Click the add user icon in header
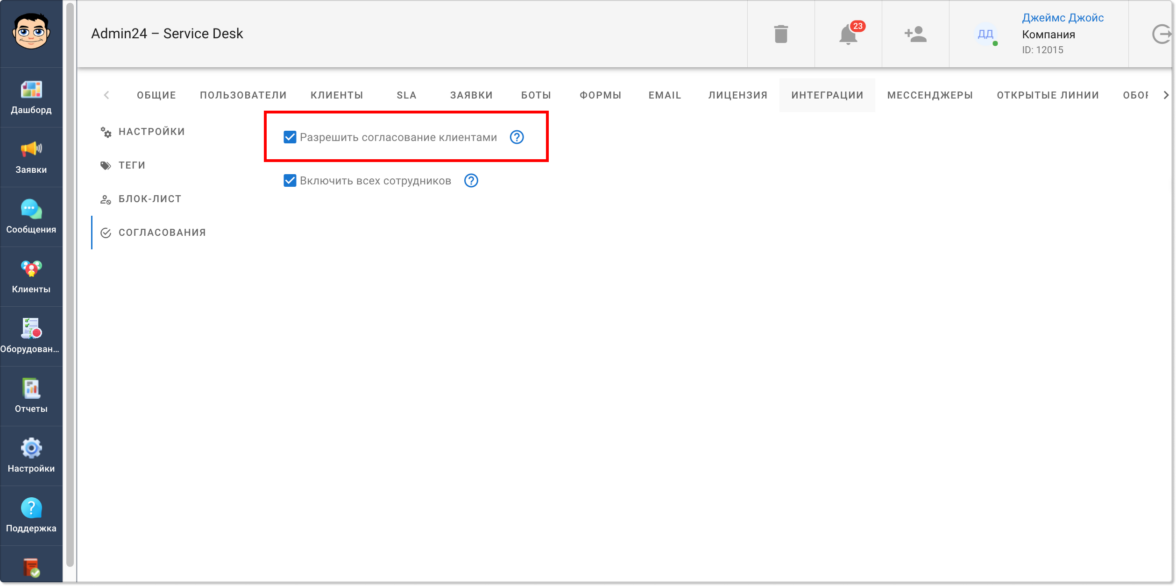Image resolution: width=1176 pixels, height=586 pixels. [916, 34]
